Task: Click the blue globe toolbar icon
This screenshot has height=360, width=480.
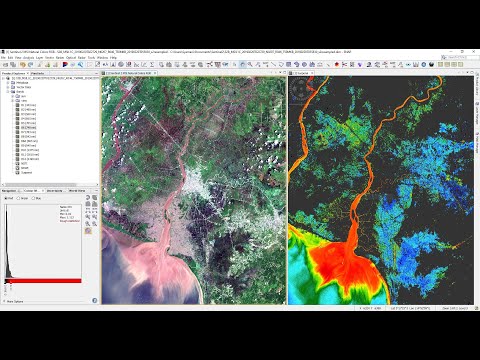Action: [424, 64]
